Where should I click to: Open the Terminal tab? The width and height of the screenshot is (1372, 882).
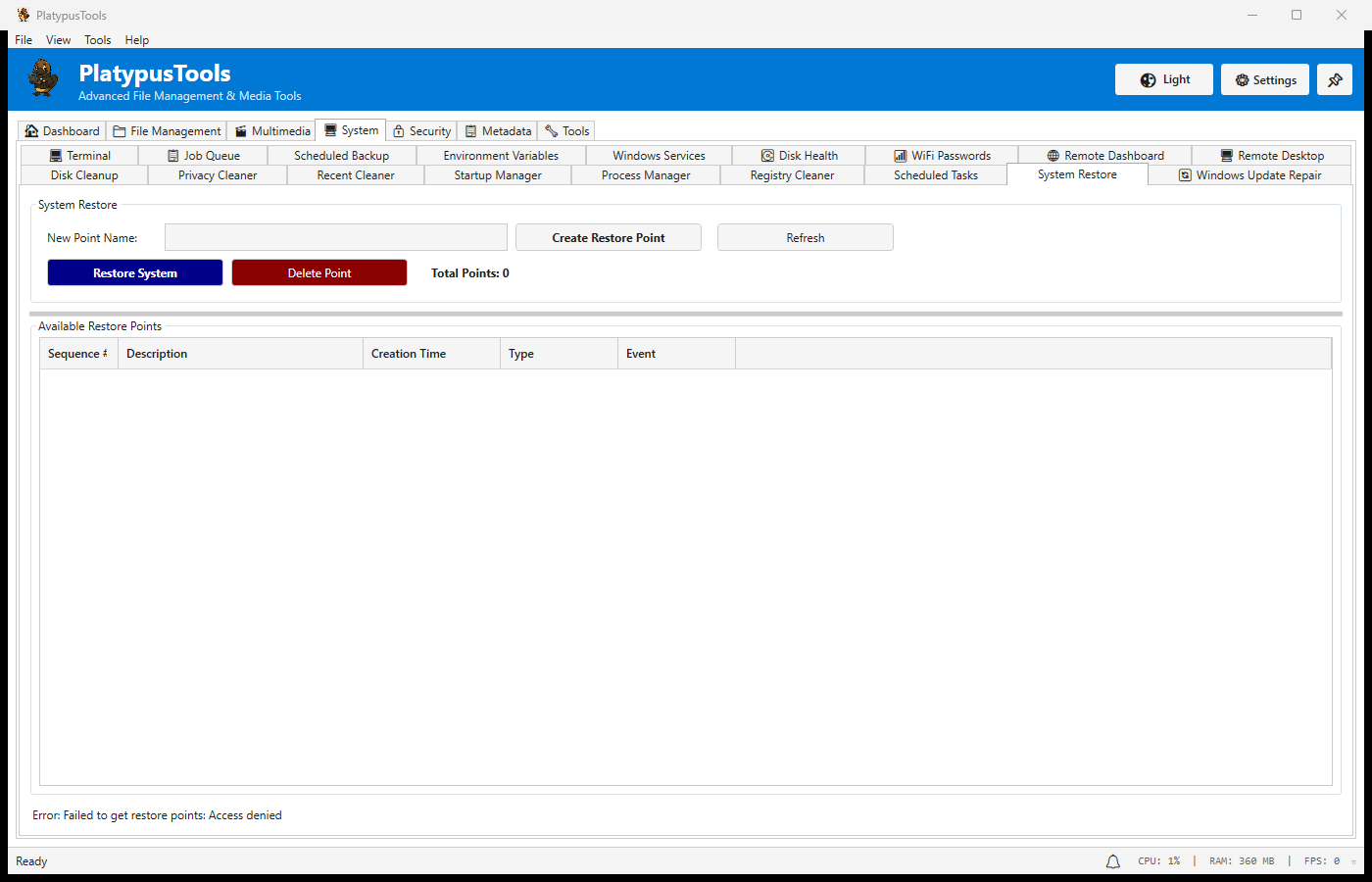tap(79, 156)
